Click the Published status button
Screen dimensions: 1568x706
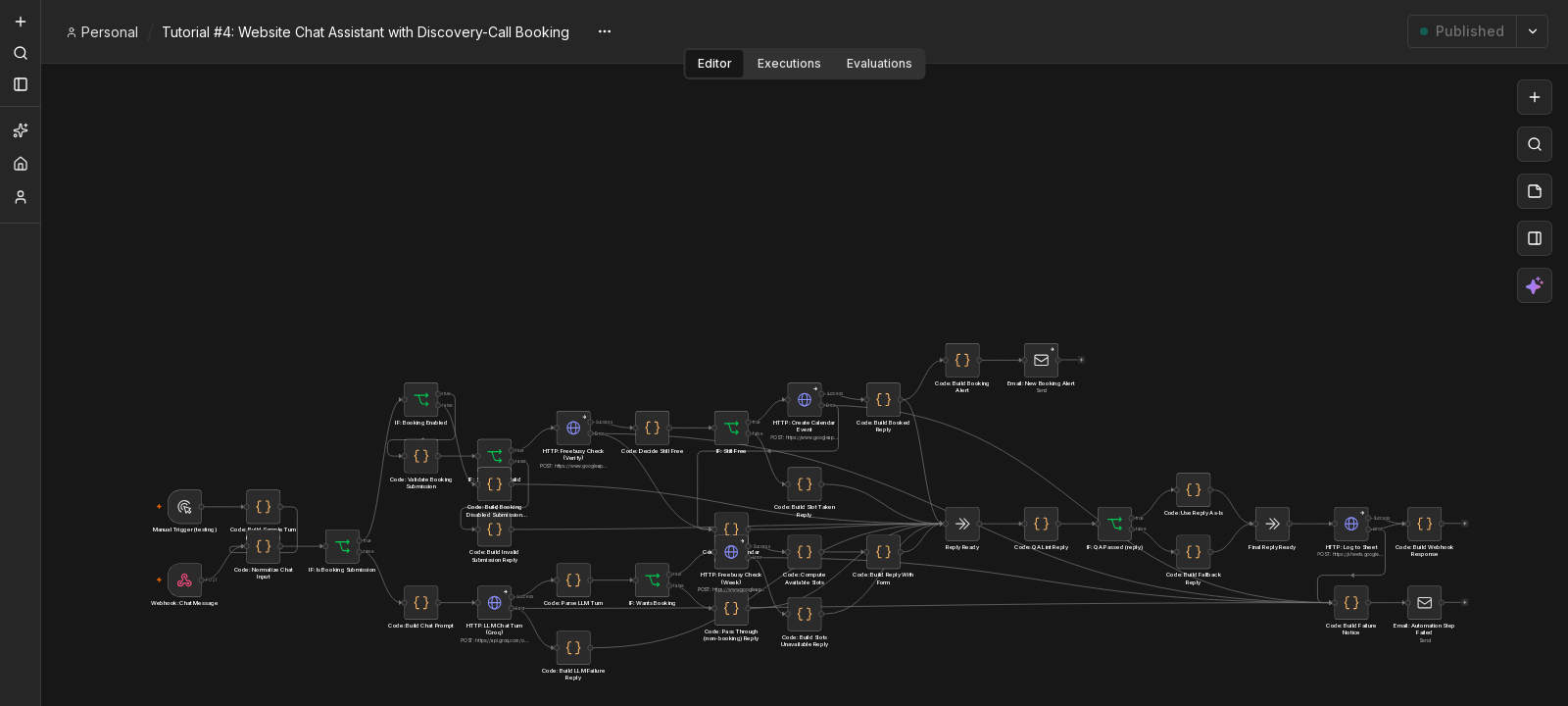(1462, 31)
